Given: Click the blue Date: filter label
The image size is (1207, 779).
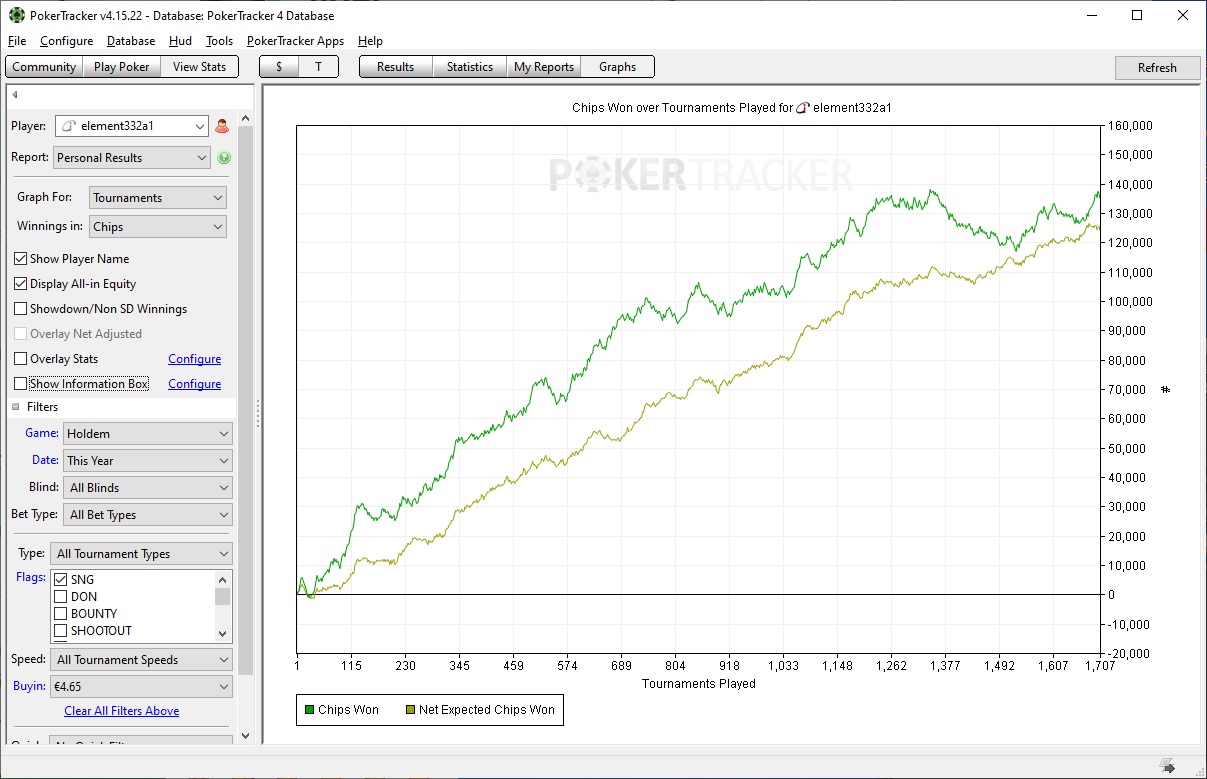Looking at the screenshot, I should pyautogui.click(x=45, y=460).
